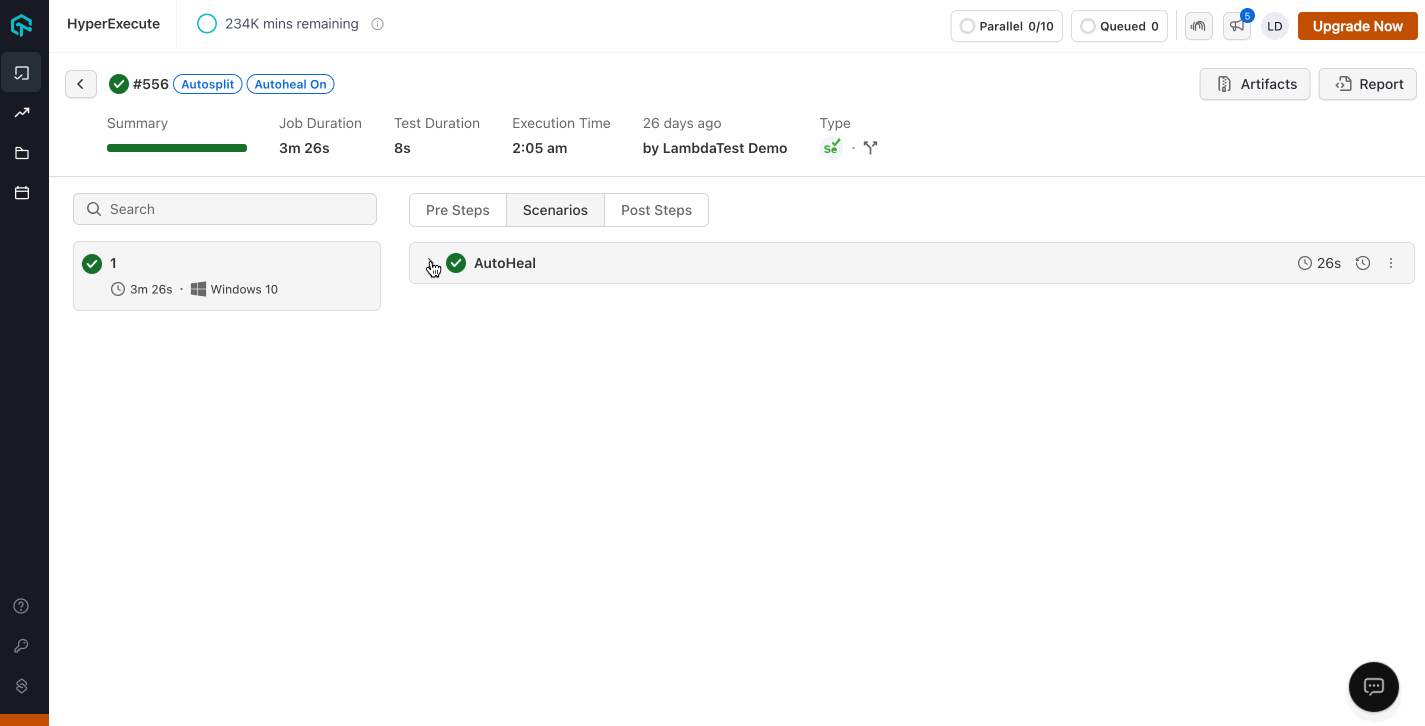Click the execution history clock icon for AutoHeal
Screen dimensions: 1425x726
point(1362,262)
